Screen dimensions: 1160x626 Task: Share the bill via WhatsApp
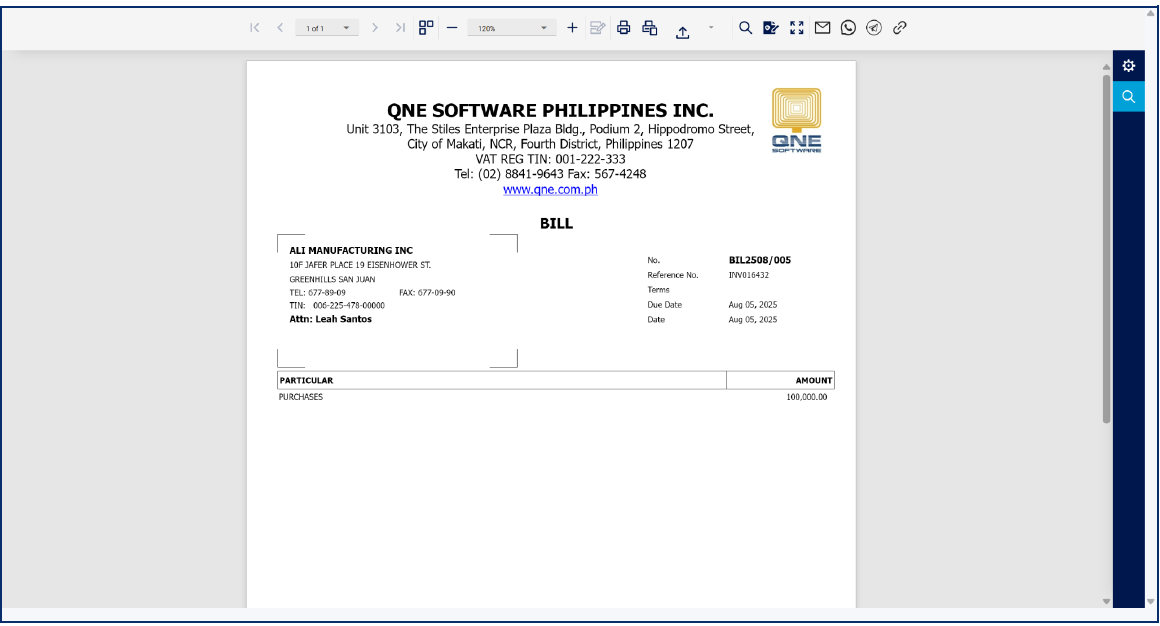coord(849,27)
